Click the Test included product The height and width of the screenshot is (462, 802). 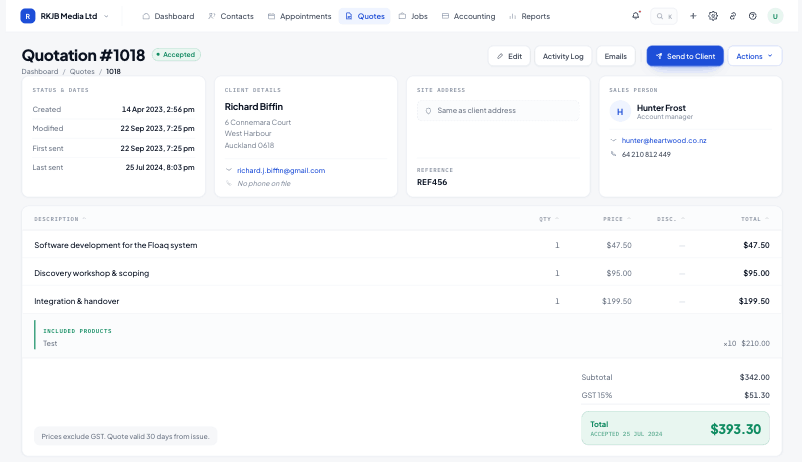50,343
